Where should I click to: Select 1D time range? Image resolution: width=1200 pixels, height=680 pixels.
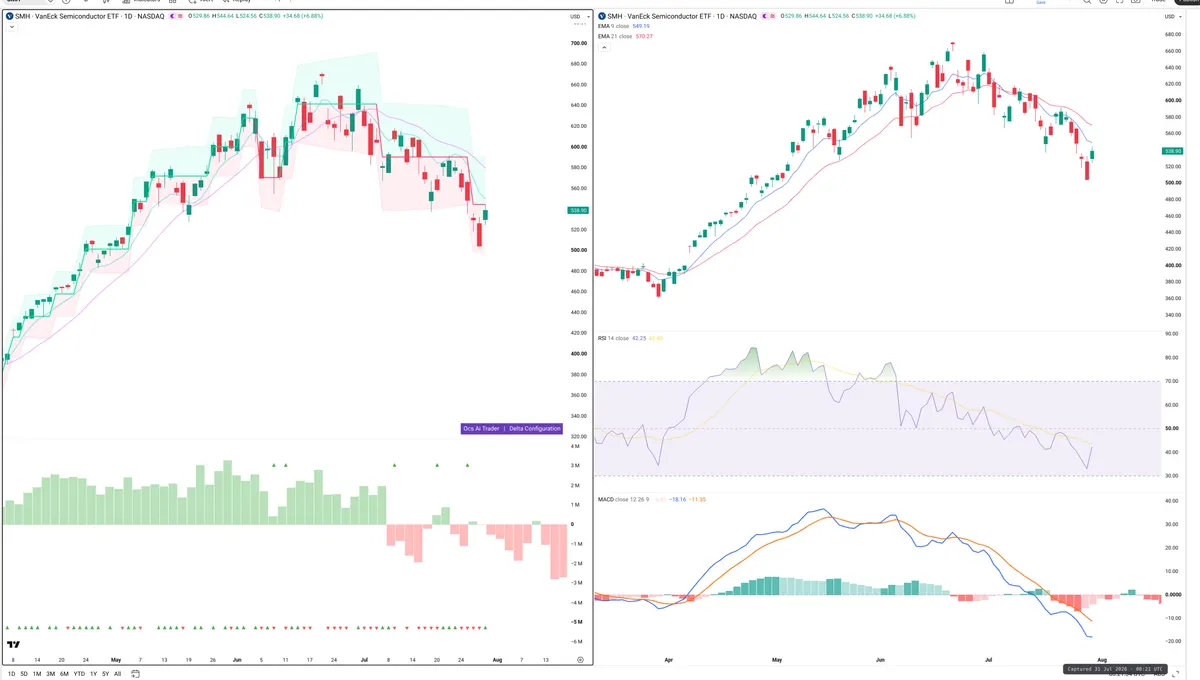(x=11, y=674)
